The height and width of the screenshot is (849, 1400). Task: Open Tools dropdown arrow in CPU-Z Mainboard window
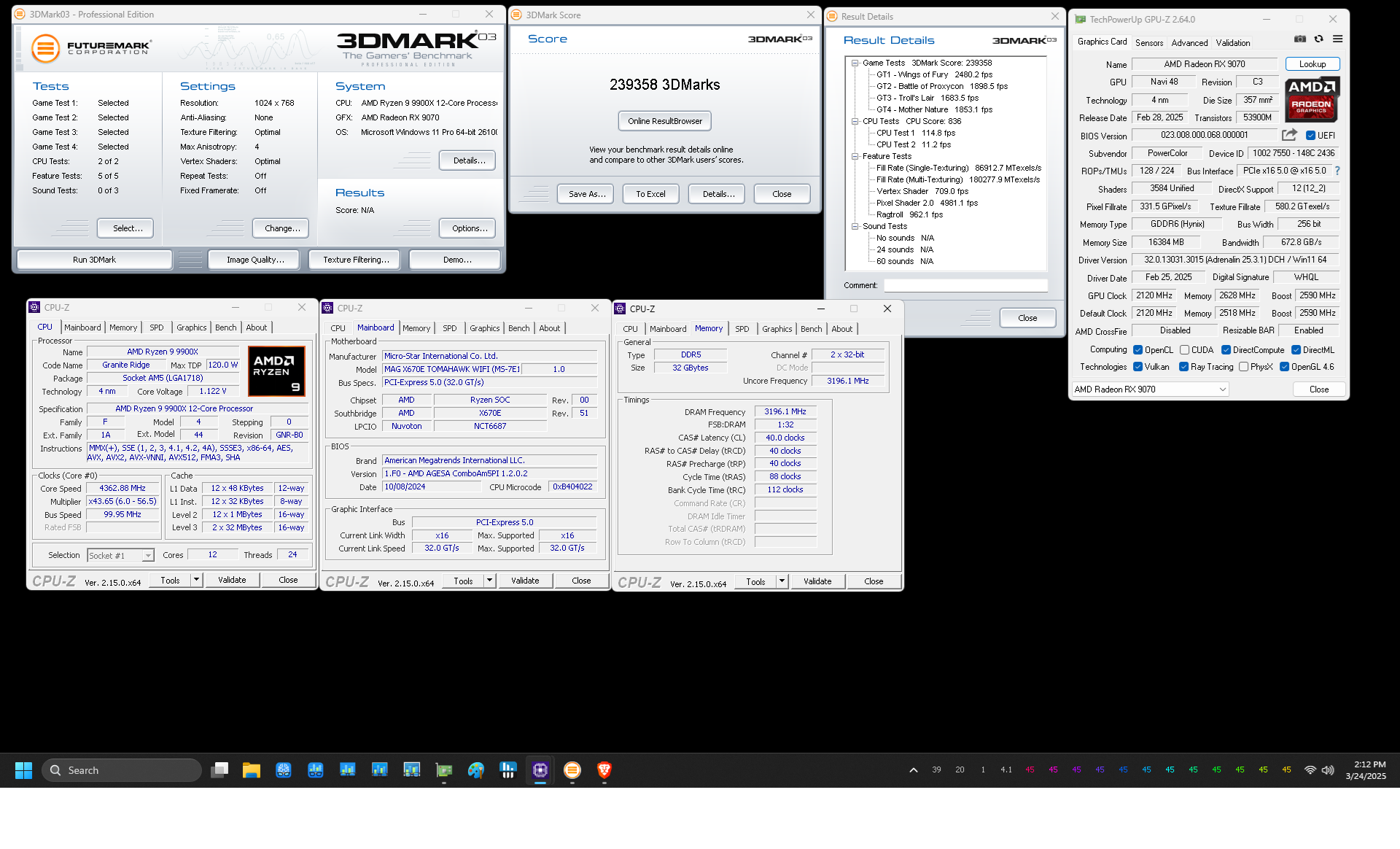pos(489,581)
